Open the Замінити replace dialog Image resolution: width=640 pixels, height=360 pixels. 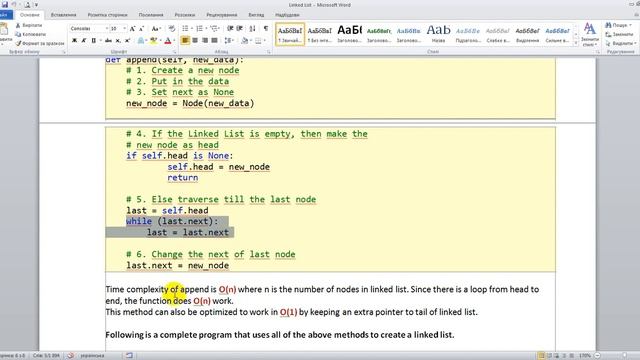point(620,34)
